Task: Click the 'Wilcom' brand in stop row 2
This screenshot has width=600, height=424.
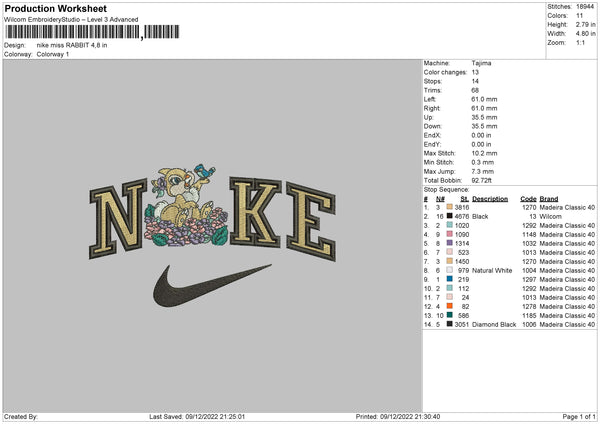Action: (551, 217)
